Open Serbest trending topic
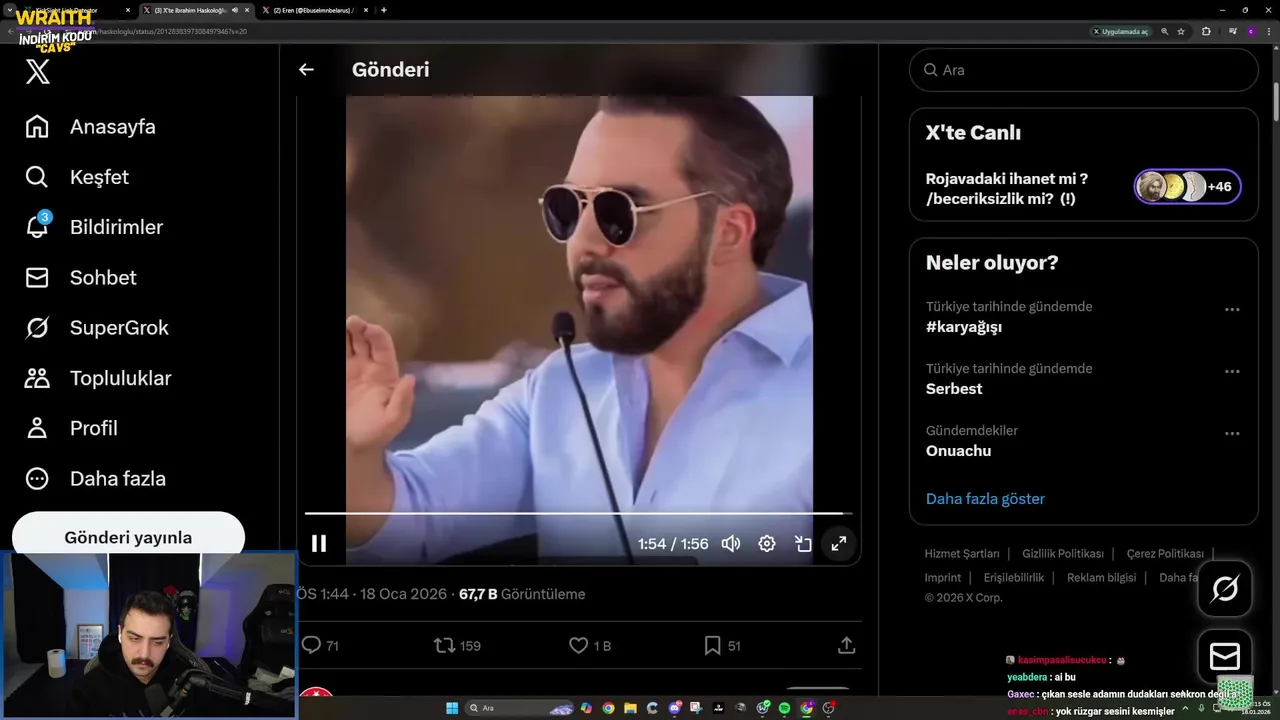This screenshot has height=720, width=1280. coord(954,389)
